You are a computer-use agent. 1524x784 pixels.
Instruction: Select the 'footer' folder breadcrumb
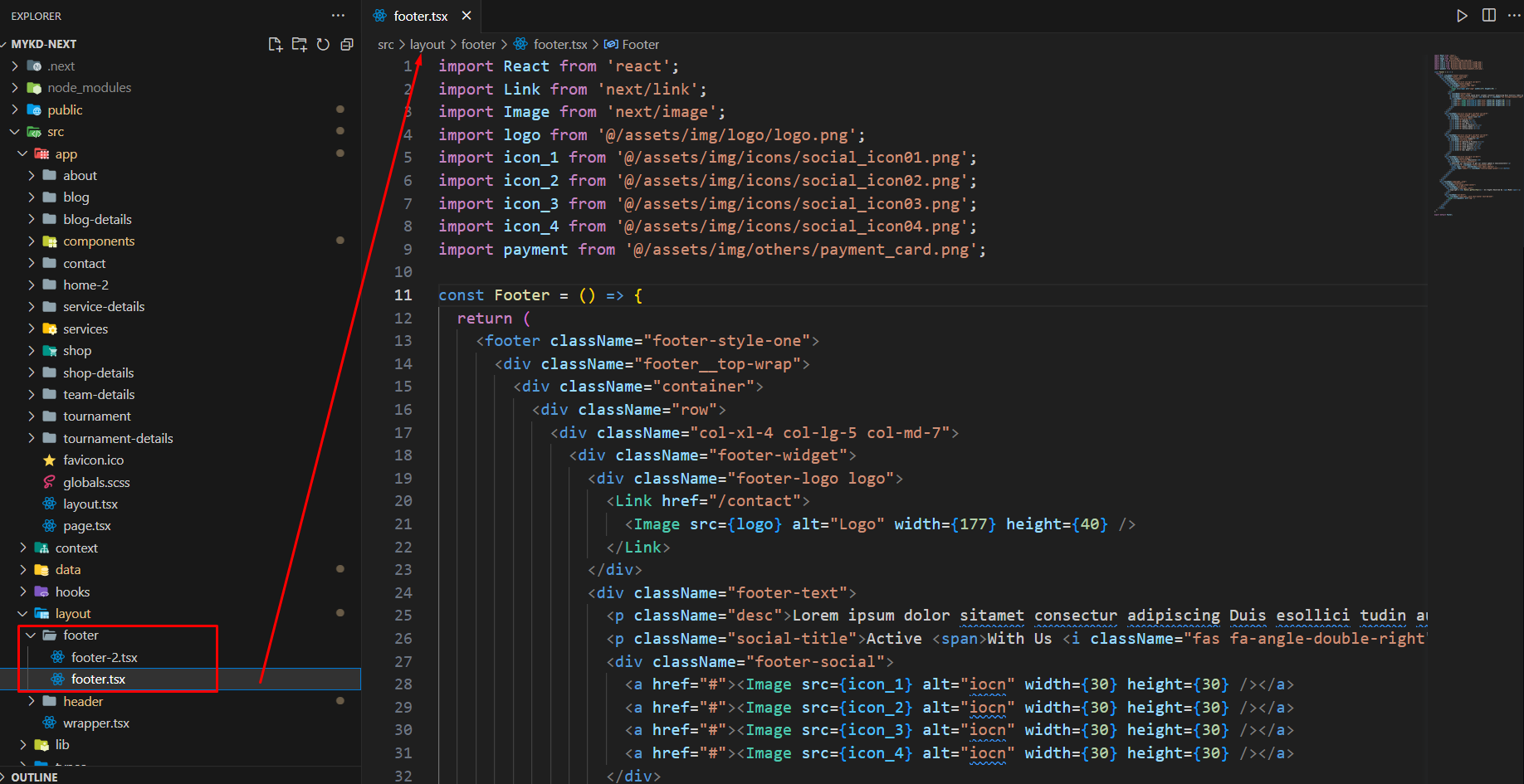(478, 45)
